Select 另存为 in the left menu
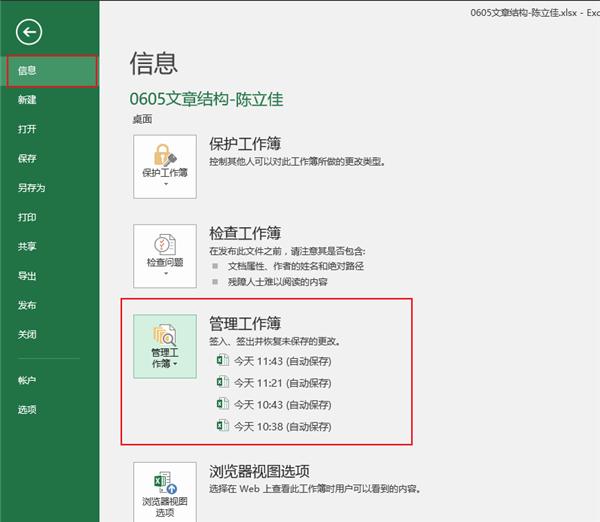Image resolution: width=600 pixels, height=522 pixels. 31,188
